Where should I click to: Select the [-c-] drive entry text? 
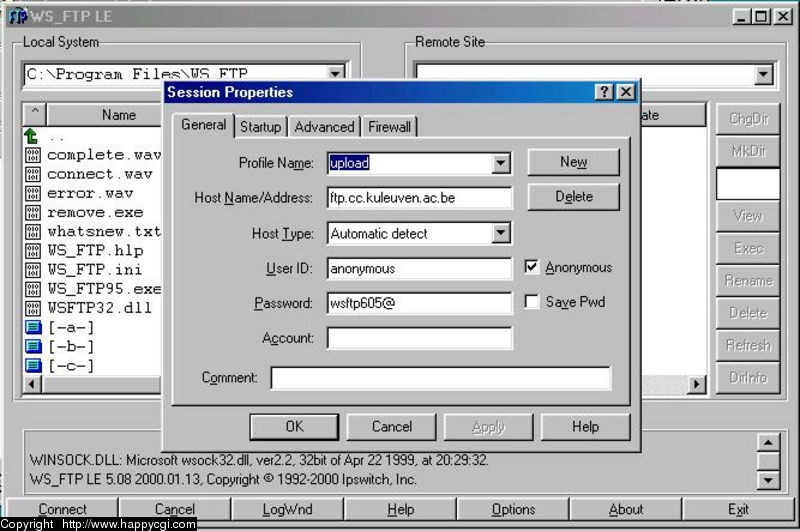pos(71,366)
